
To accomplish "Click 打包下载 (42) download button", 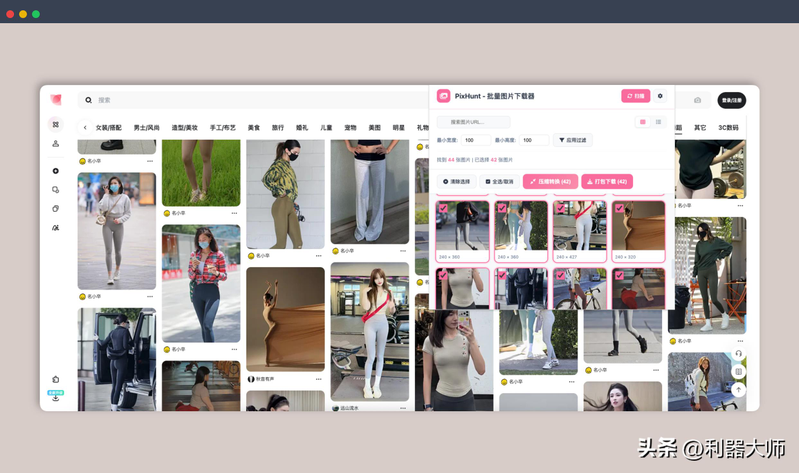I will point(607,181).
